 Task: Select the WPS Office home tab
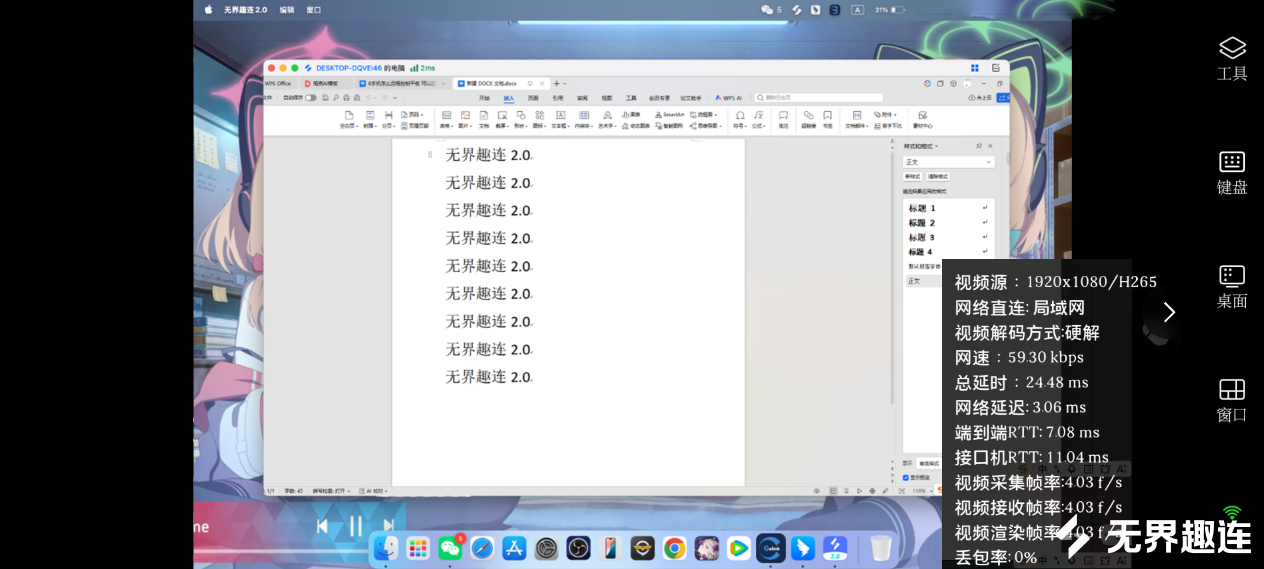tap(278, 83)
